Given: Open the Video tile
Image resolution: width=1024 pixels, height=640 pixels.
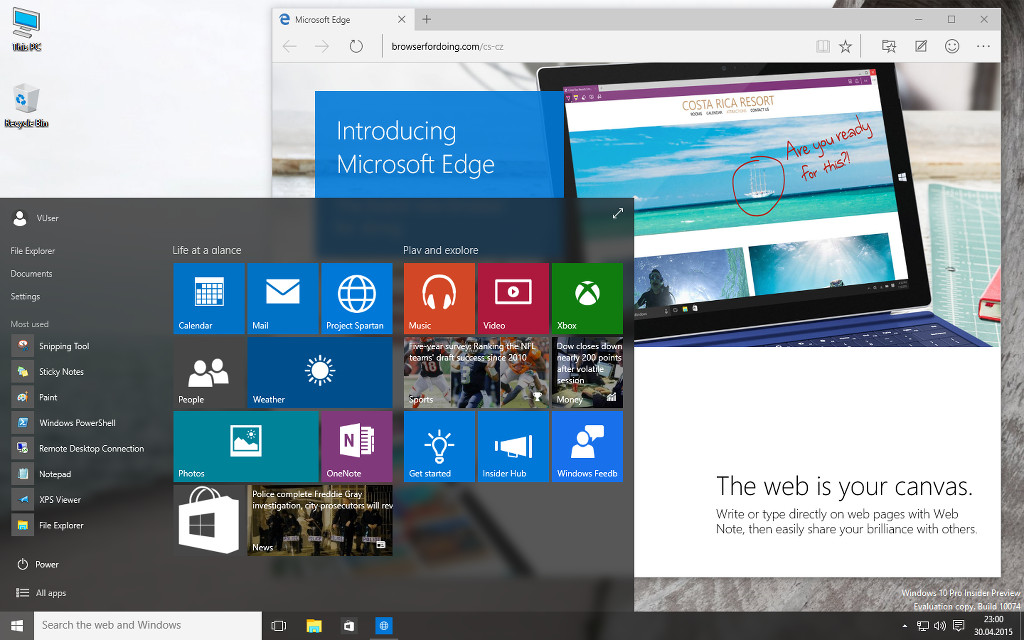Looking at the screenshot, I should [513, 298].
